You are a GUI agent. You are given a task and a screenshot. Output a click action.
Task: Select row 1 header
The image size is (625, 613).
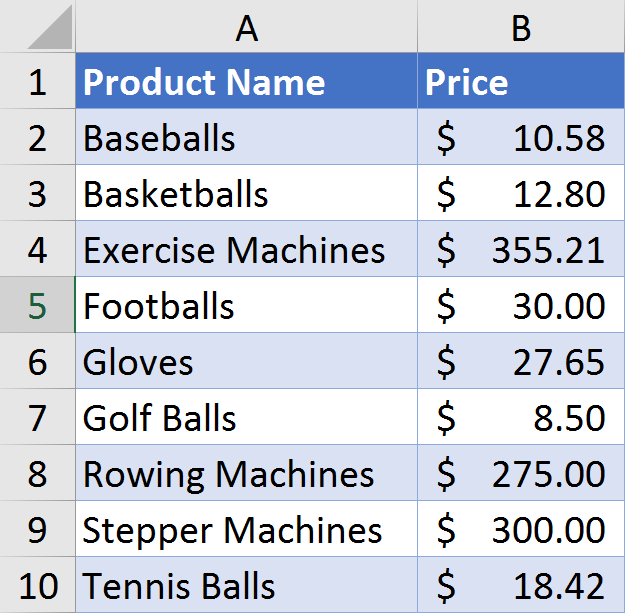37,82
